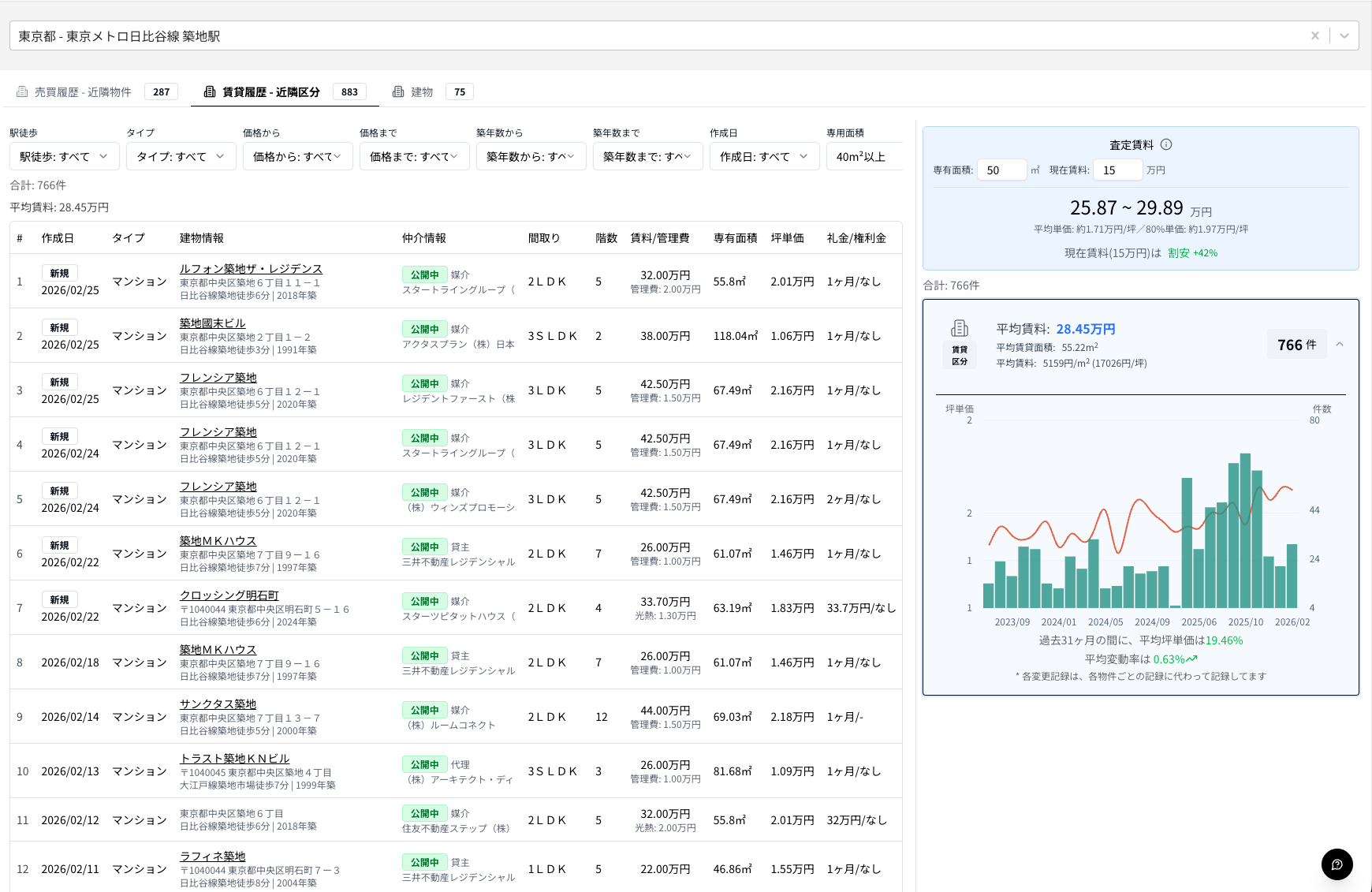Click the info icon next to 査定賃料

[1166, 144]
